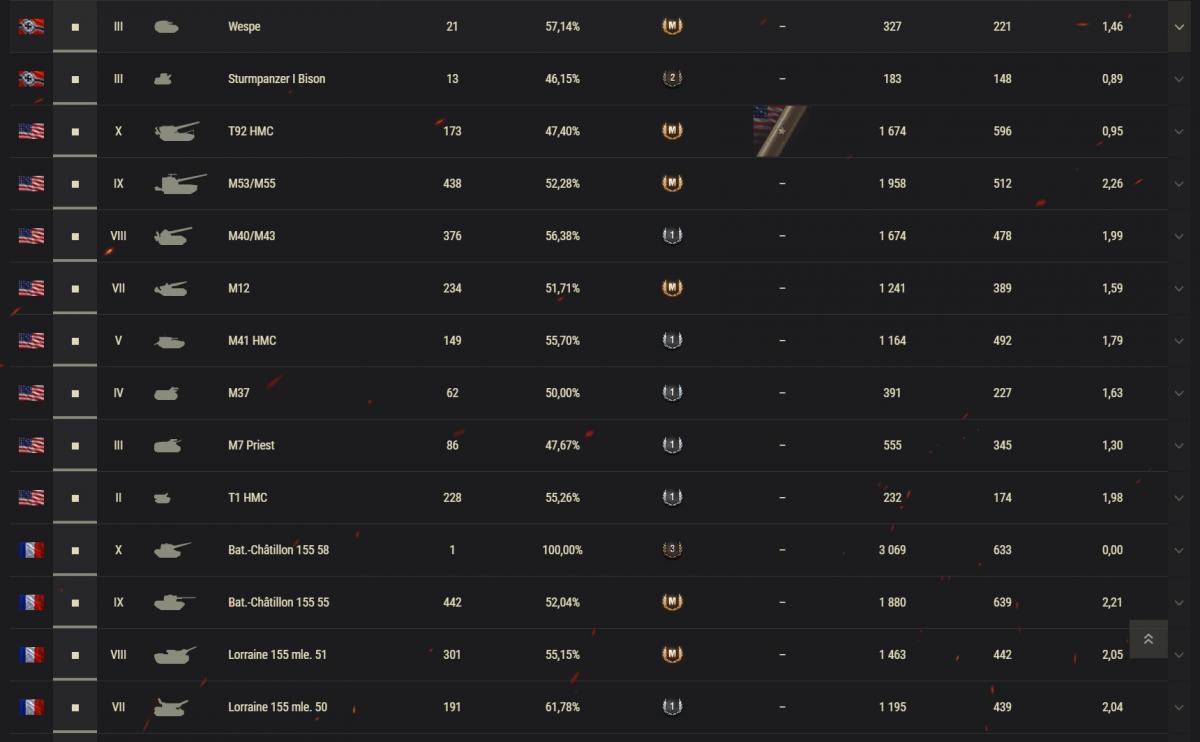Open the Sturmpanzer I Bison name link

pos(276,79)
